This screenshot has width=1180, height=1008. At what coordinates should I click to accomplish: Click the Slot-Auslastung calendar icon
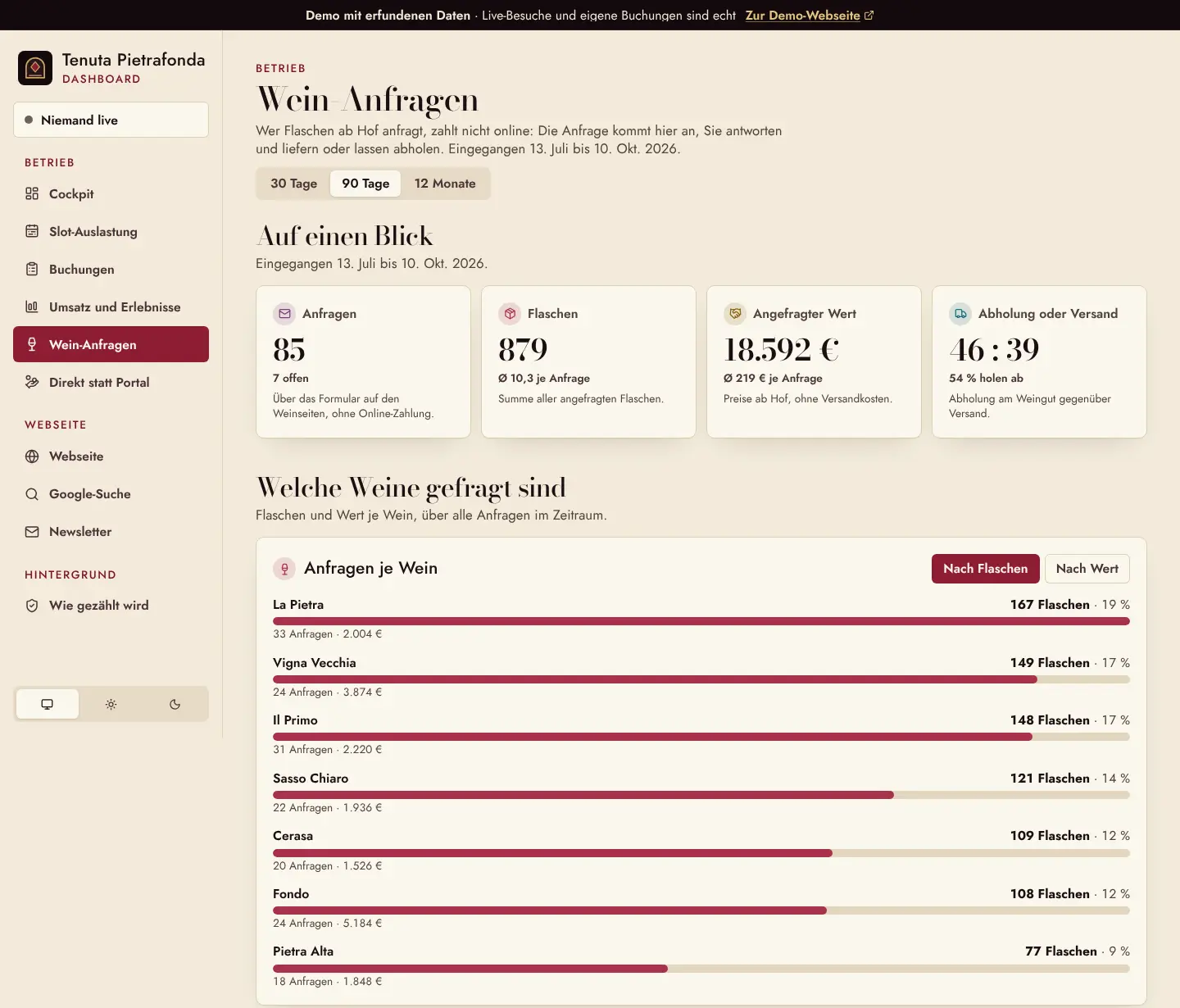tap(32, 231)
